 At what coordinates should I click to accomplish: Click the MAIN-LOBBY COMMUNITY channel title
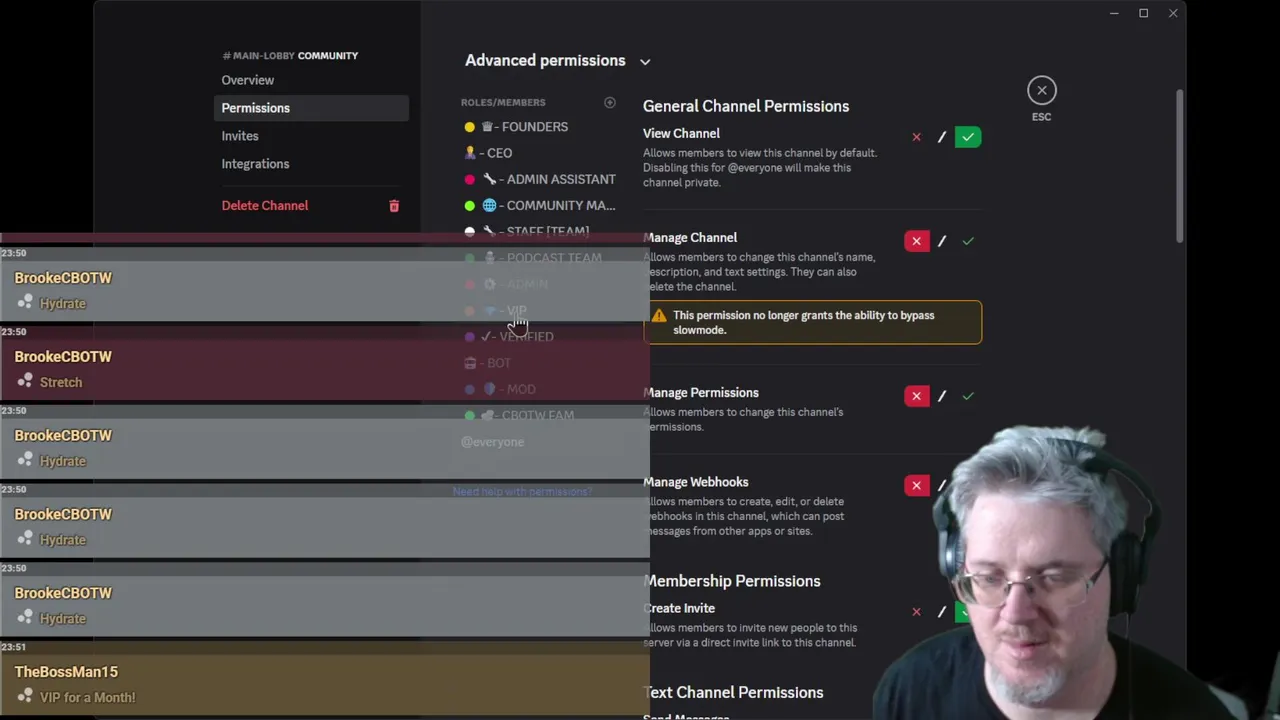tap(290, 56)
